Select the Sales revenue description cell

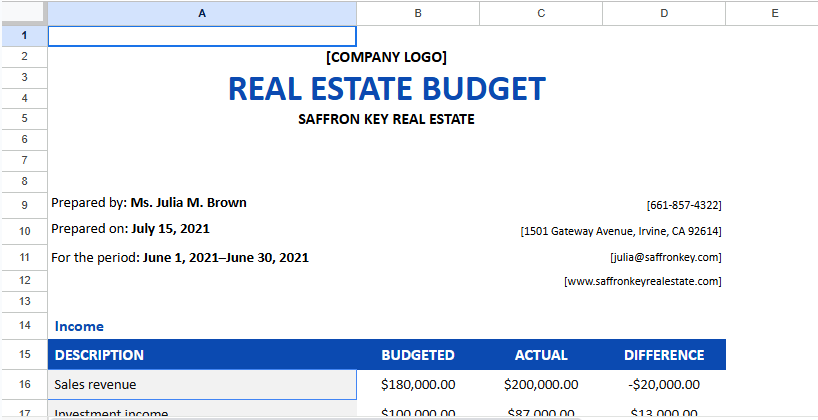pyautogui.click(x=202, y=384)
